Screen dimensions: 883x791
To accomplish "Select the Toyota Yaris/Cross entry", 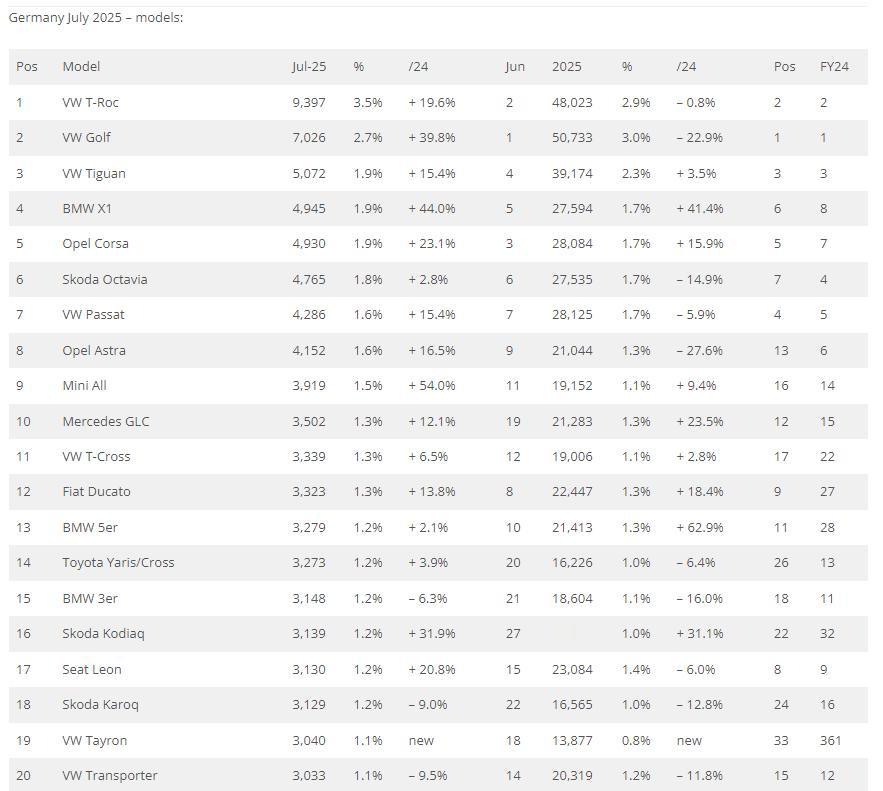I will (x=118, y=562).
